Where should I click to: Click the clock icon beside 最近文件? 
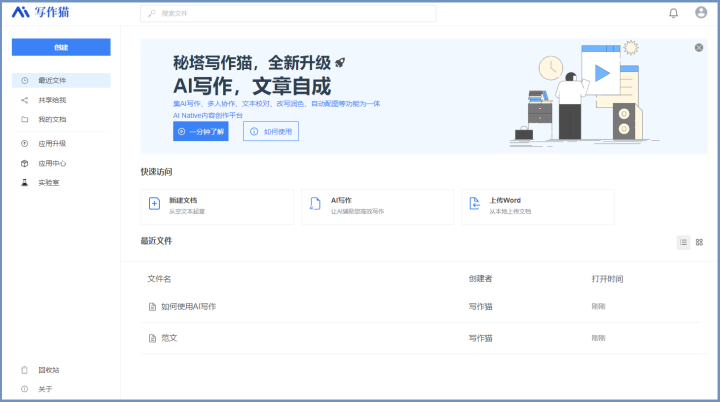25,80
